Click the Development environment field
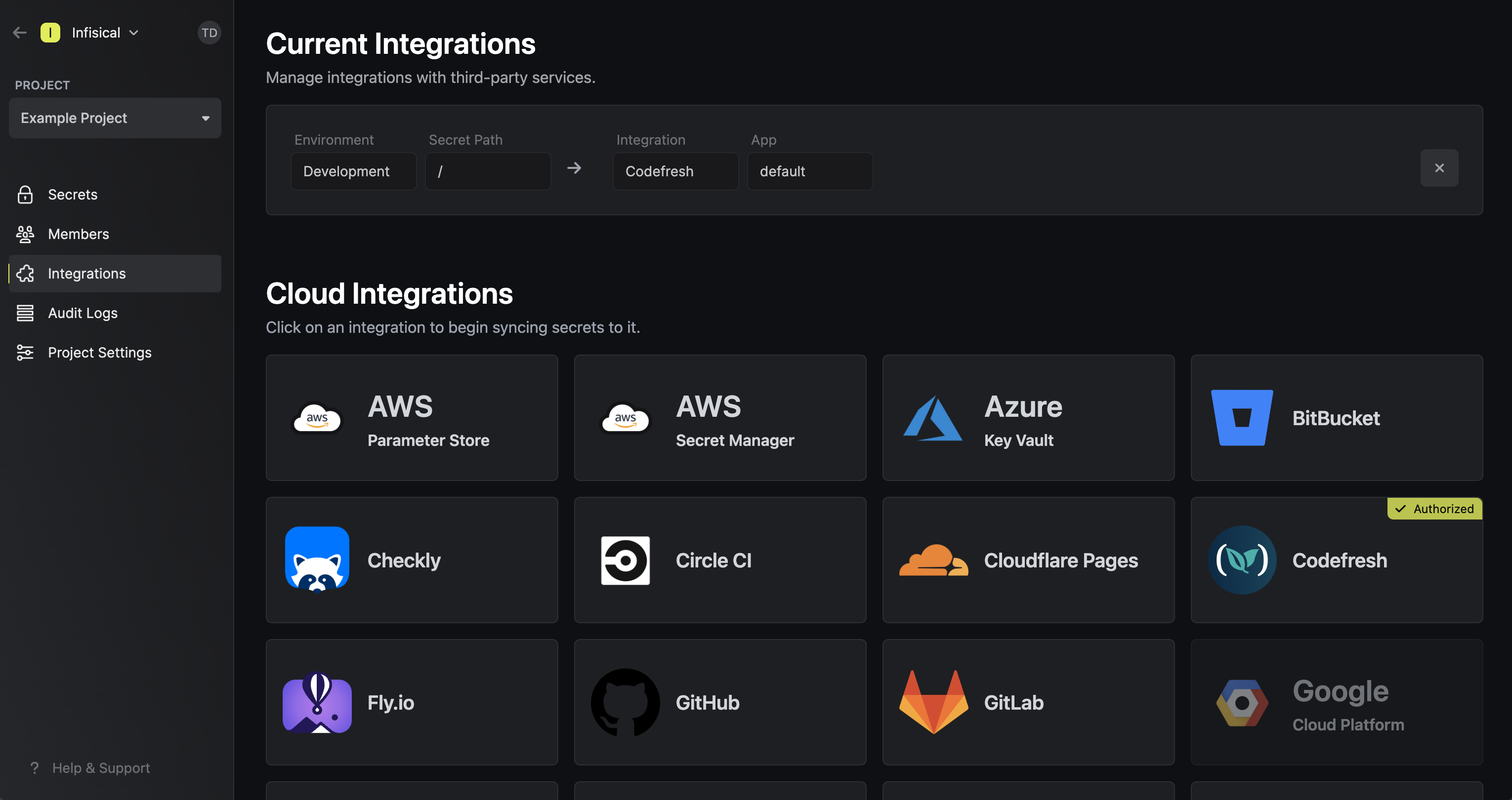 [x=353, y=171]
